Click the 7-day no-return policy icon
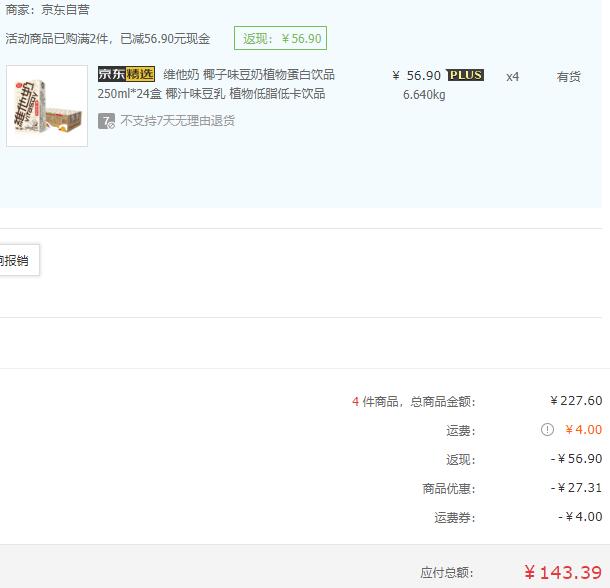 106,121
